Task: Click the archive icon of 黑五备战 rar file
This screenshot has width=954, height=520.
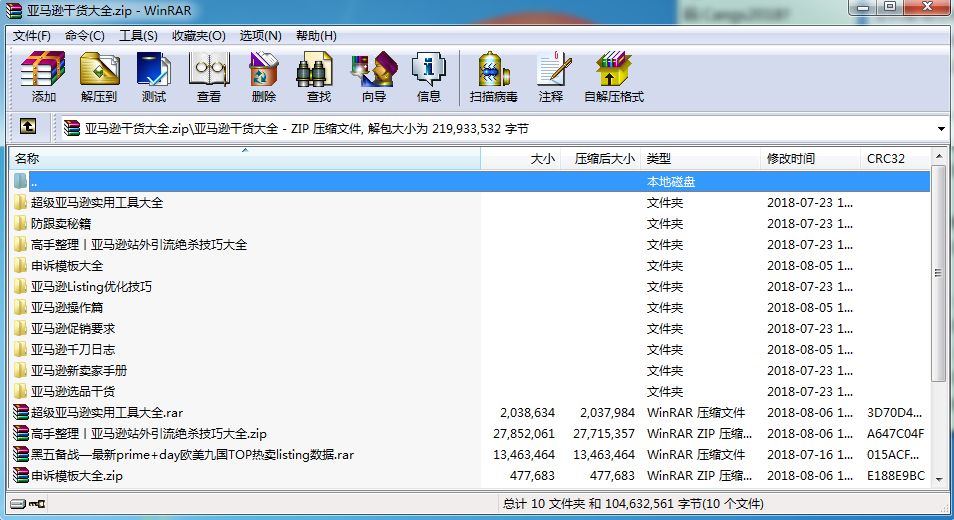Action: coord(21,454)
